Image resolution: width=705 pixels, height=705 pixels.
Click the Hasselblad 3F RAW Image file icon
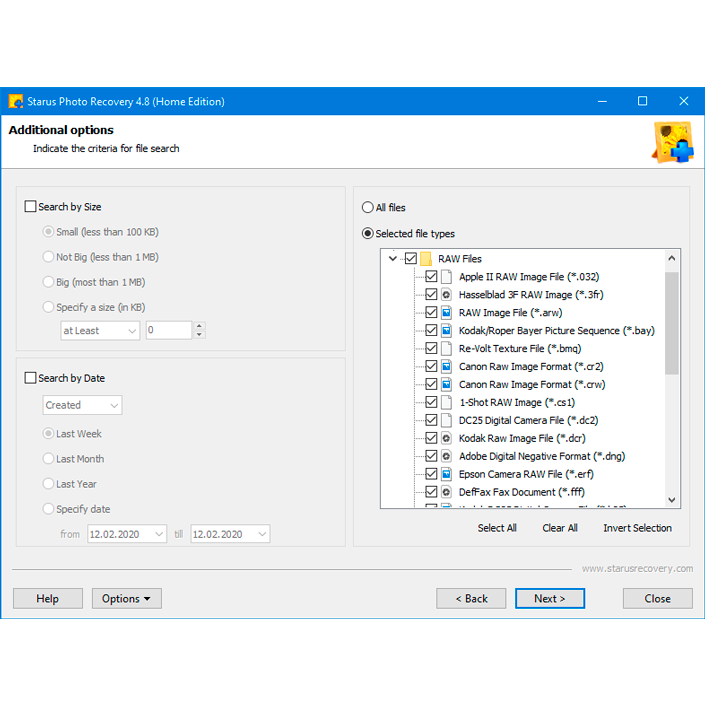pos(446,295)
